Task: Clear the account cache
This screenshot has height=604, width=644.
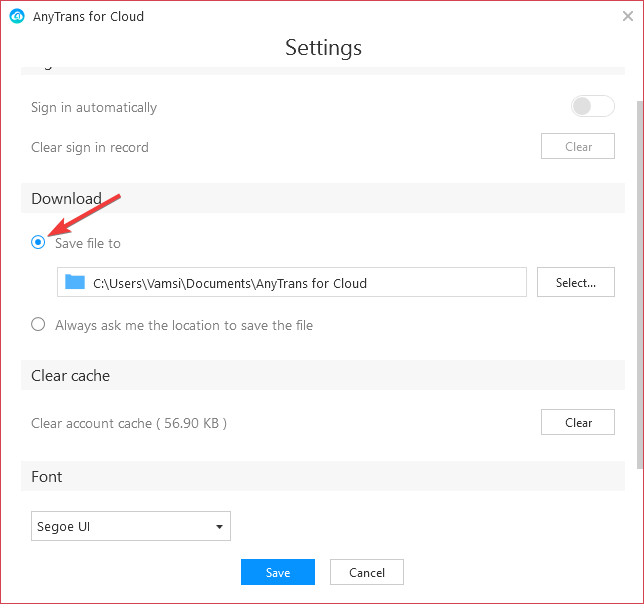Action: [577, 422]
